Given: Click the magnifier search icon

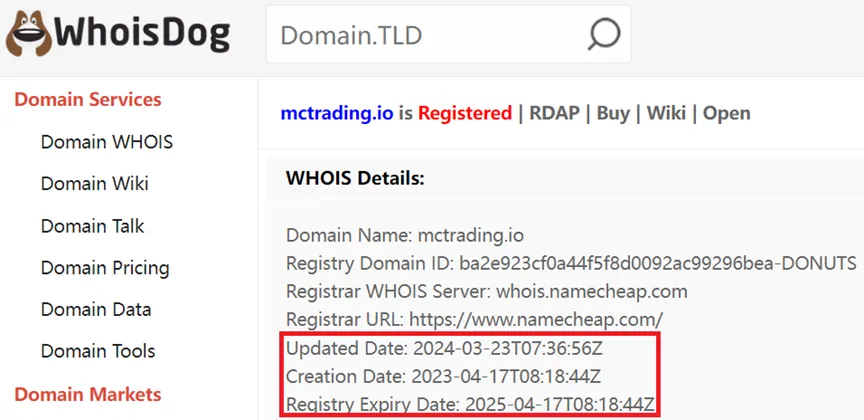Looking at the screenshot, I should coord(604,34).
